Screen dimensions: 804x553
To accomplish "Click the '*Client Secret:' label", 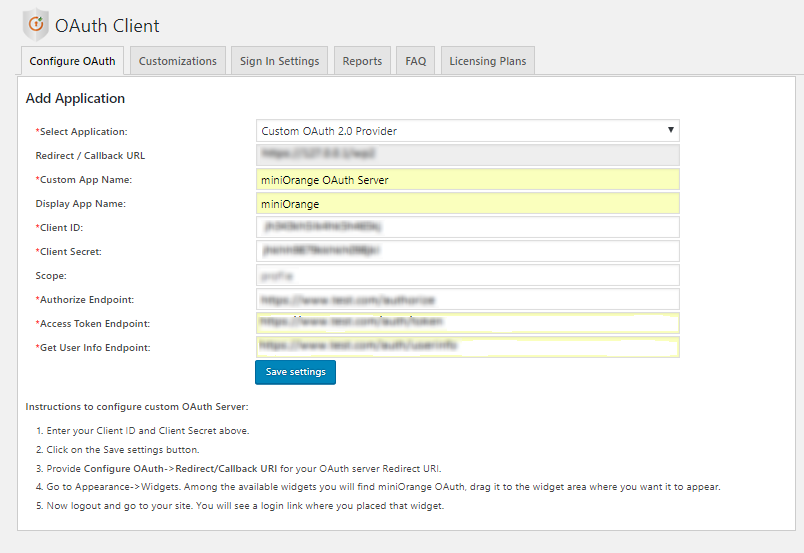I will click(x=68, y=252).
